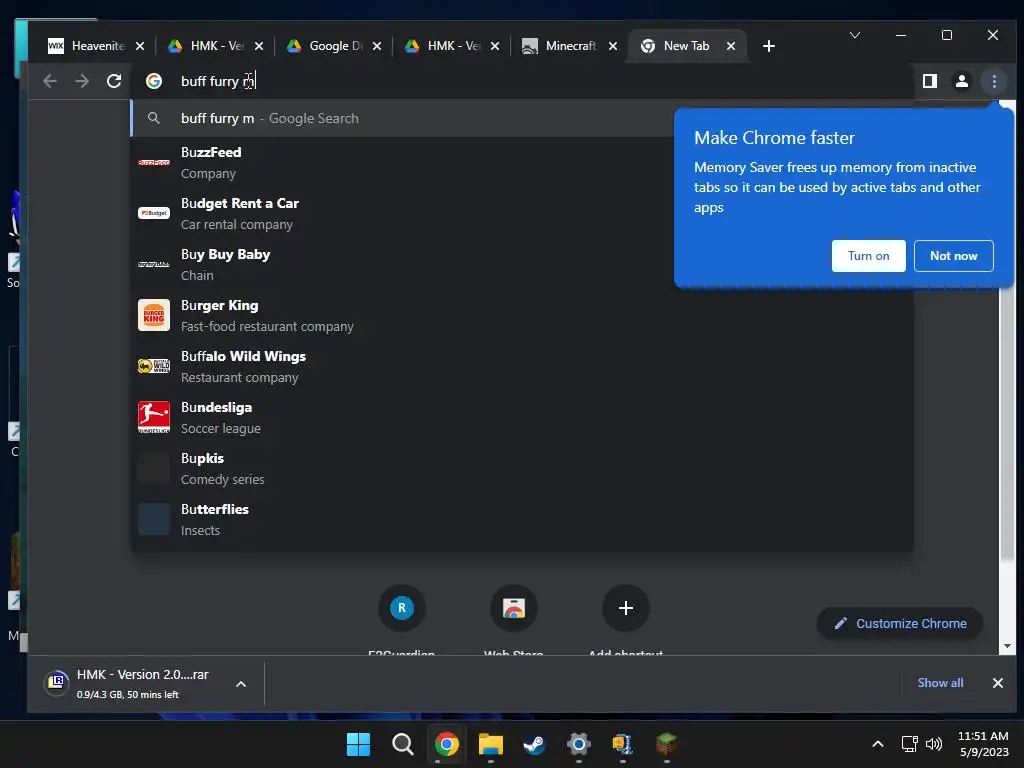Image resolution: width=1024 pixels, height=768 pixels.
Task: Click the Add shortcut plus button
Action: click(626, 608)
